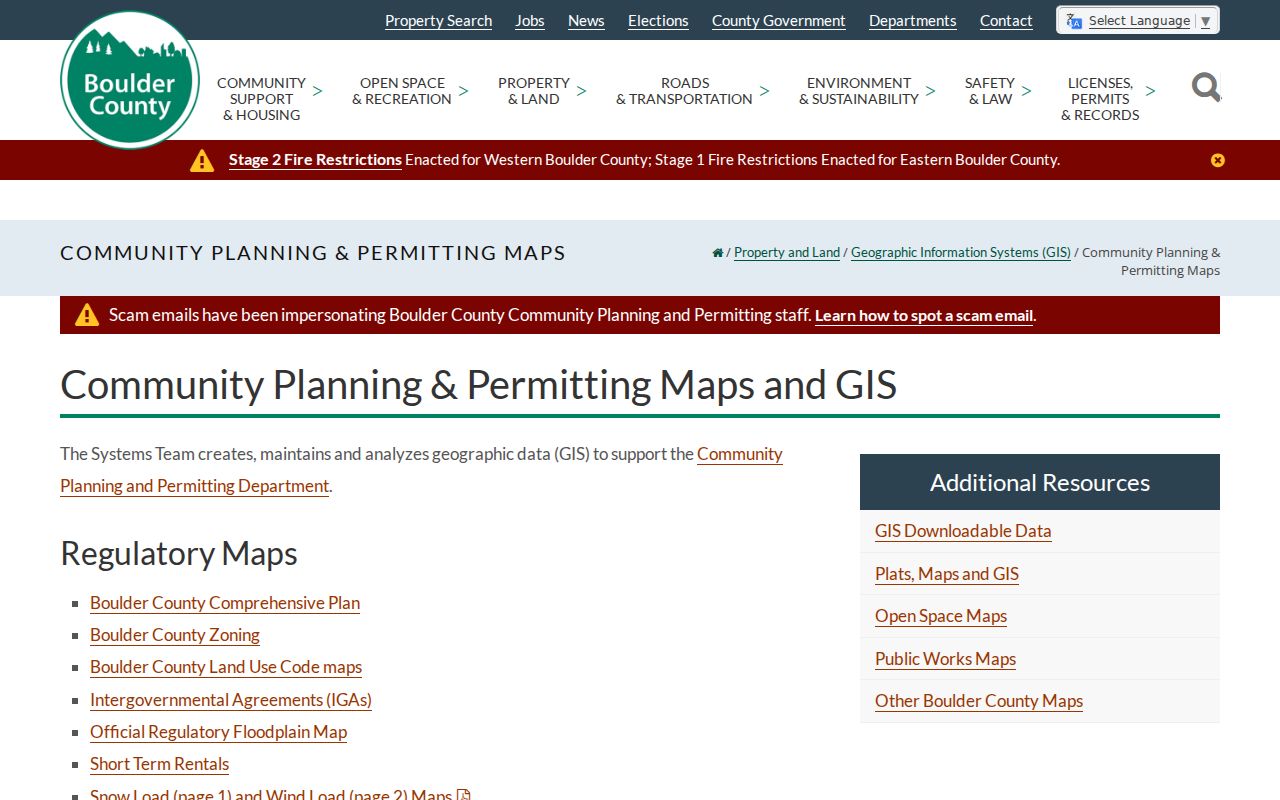Open Open Space Maps resource
The image size is (1280, 800).
(x=941, y=616)
